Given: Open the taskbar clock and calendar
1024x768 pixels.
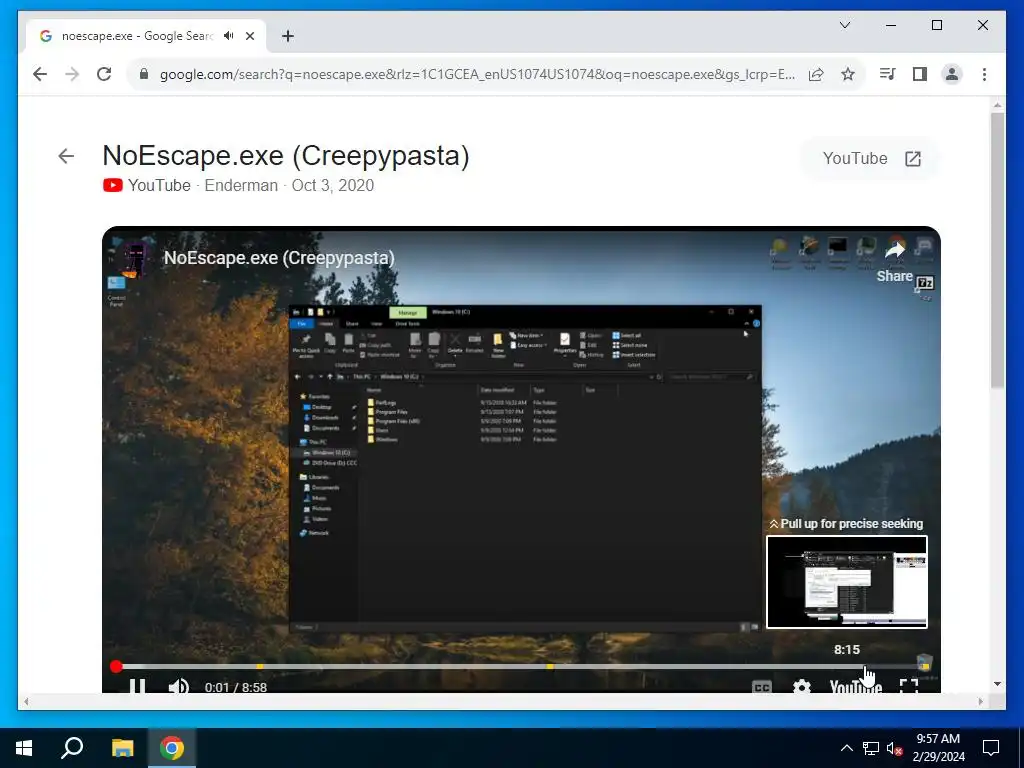Looking at the screenshot, I should click(x=938, y=748).
